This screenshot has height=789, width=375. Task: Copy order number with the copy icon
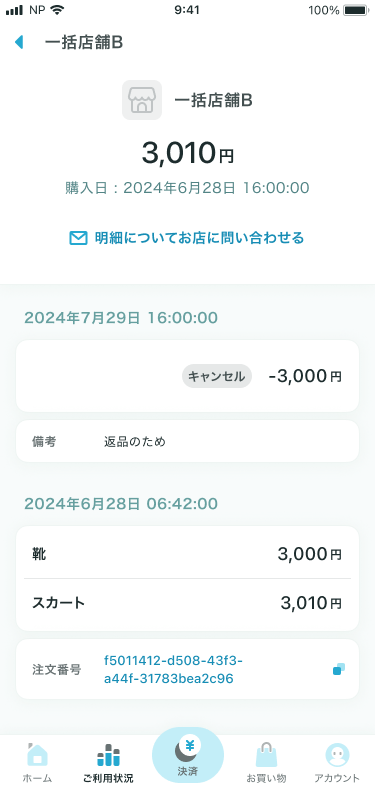click(339, 669)
